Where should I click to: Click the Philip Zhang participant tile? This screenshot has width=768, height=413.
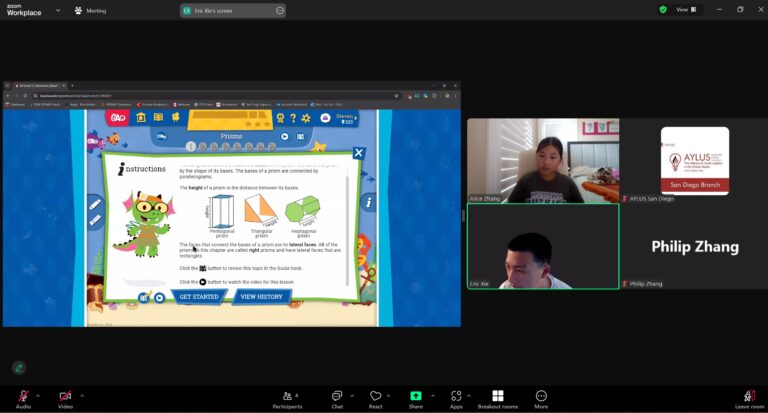click(695, 246)
